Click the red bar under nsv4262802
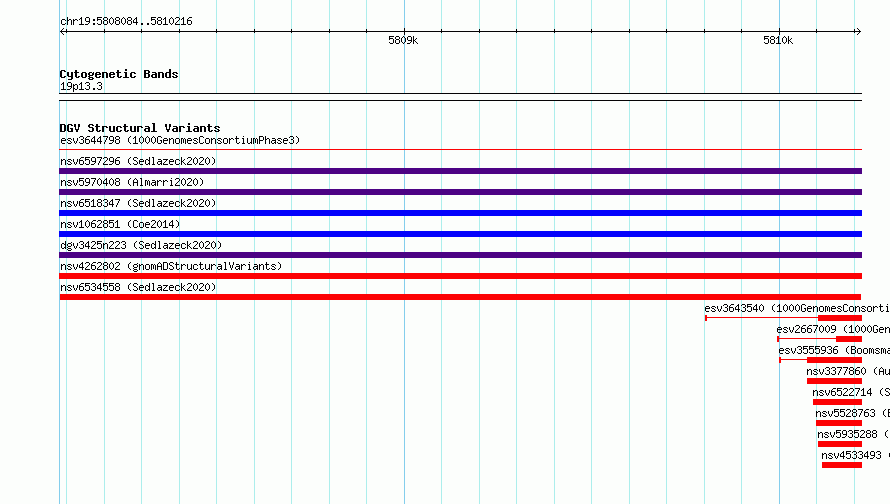The width and height of the screenshot is (890, 504). (x=460, y=276)
